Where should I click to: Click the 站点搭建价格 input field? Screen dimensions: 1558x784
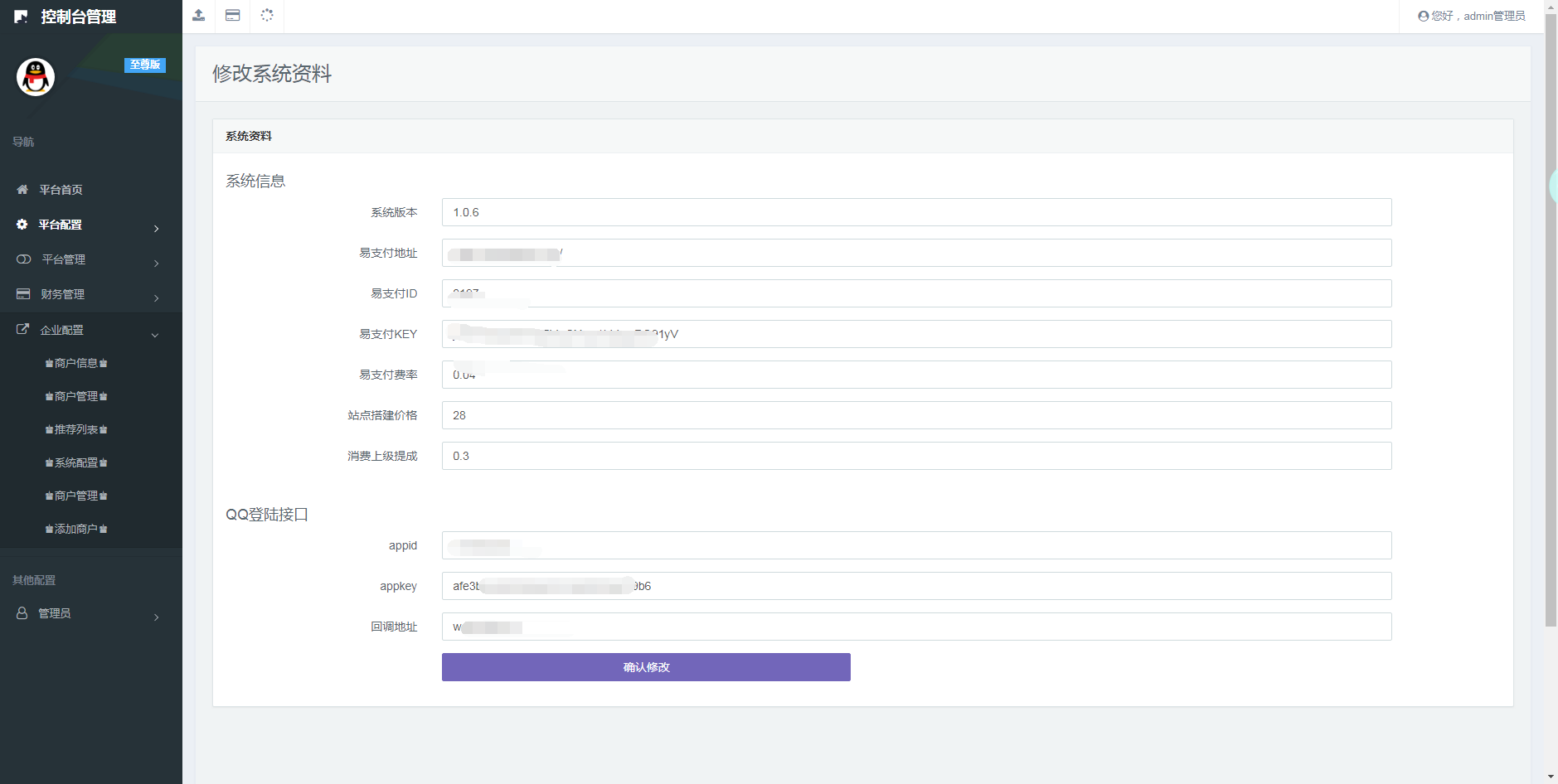pos(916,415)
